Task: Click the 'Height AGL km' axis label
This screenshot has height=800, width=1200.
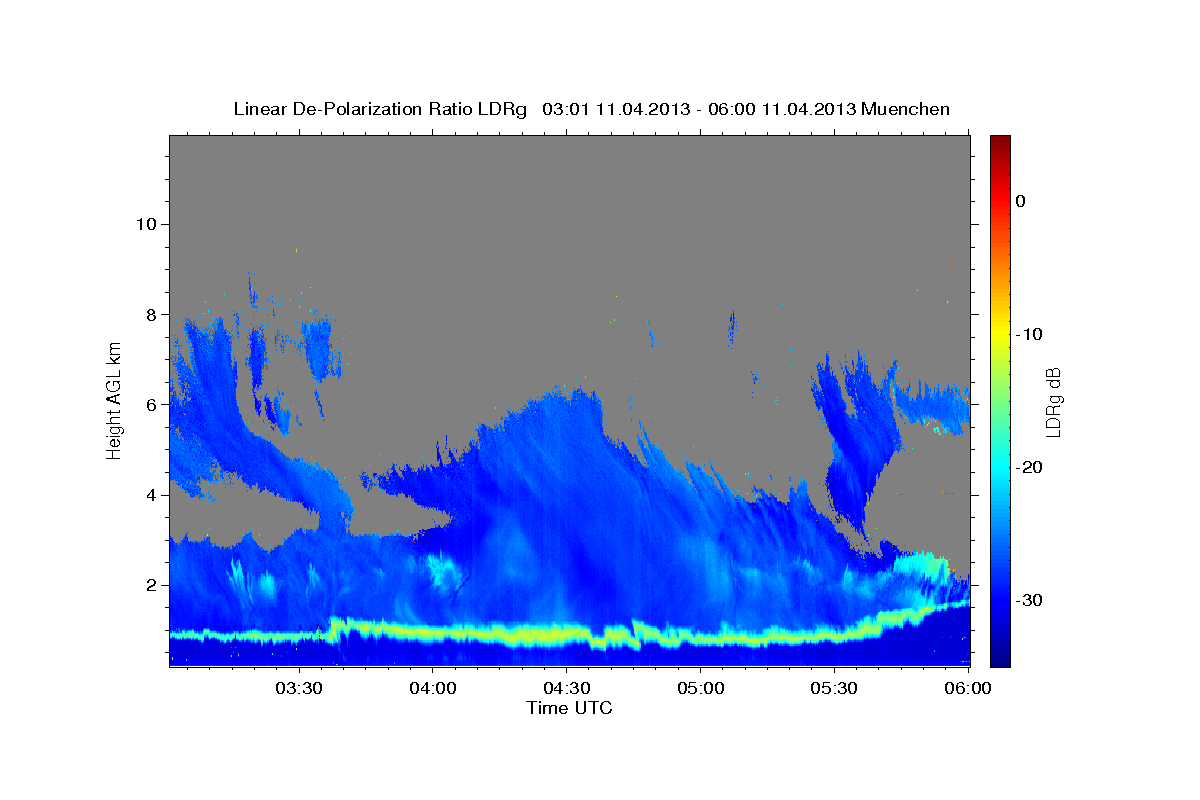Action: pyautogui.click(x=115, y=400)
